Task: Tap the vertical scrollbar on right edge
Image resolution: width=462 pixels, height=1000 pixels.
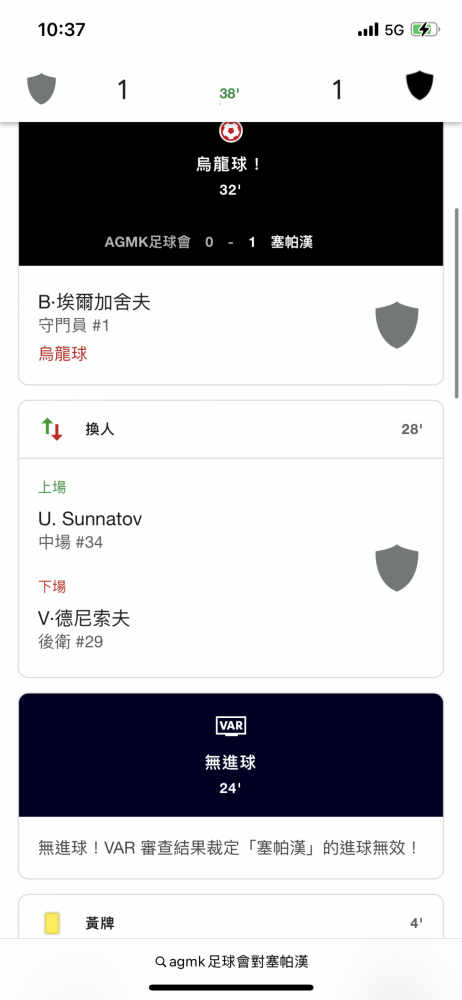Action: [456, 303]
